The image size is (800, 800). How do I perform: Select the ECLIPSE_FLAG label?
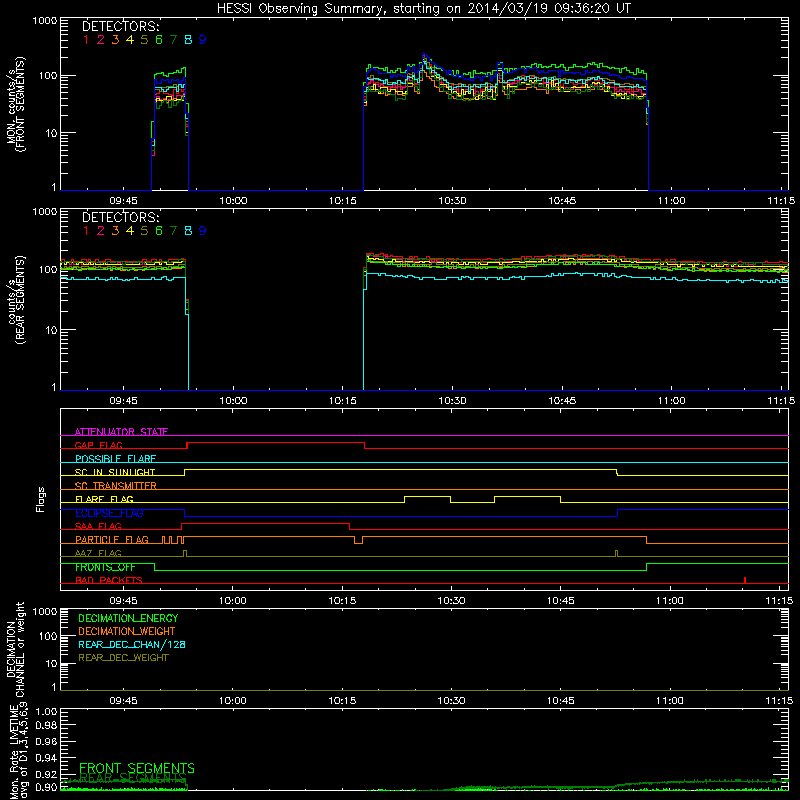point(109,513)
